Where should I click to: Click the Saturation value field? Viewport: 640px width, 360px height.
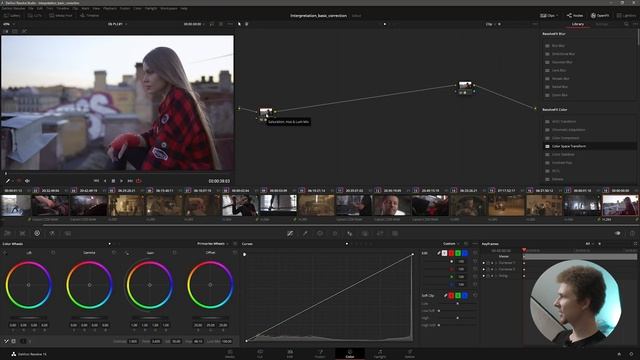(x=176, y=341)
